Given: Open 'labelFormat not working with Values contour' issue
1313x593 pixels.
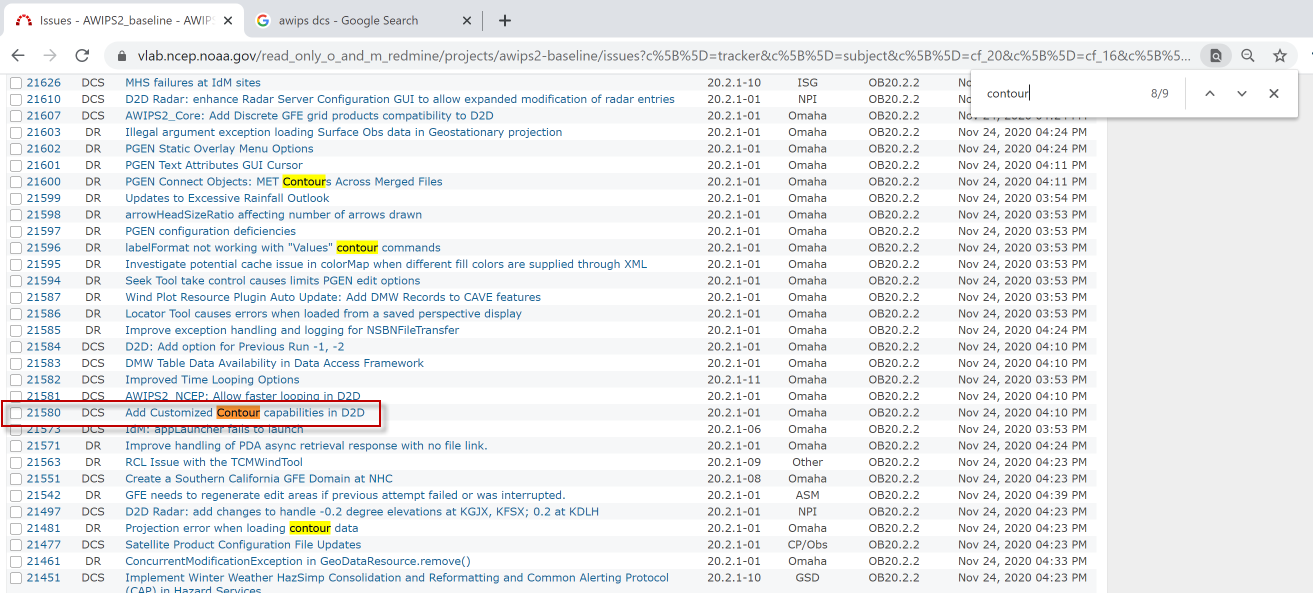Looking at the screenshot, I should pos(282,248).
